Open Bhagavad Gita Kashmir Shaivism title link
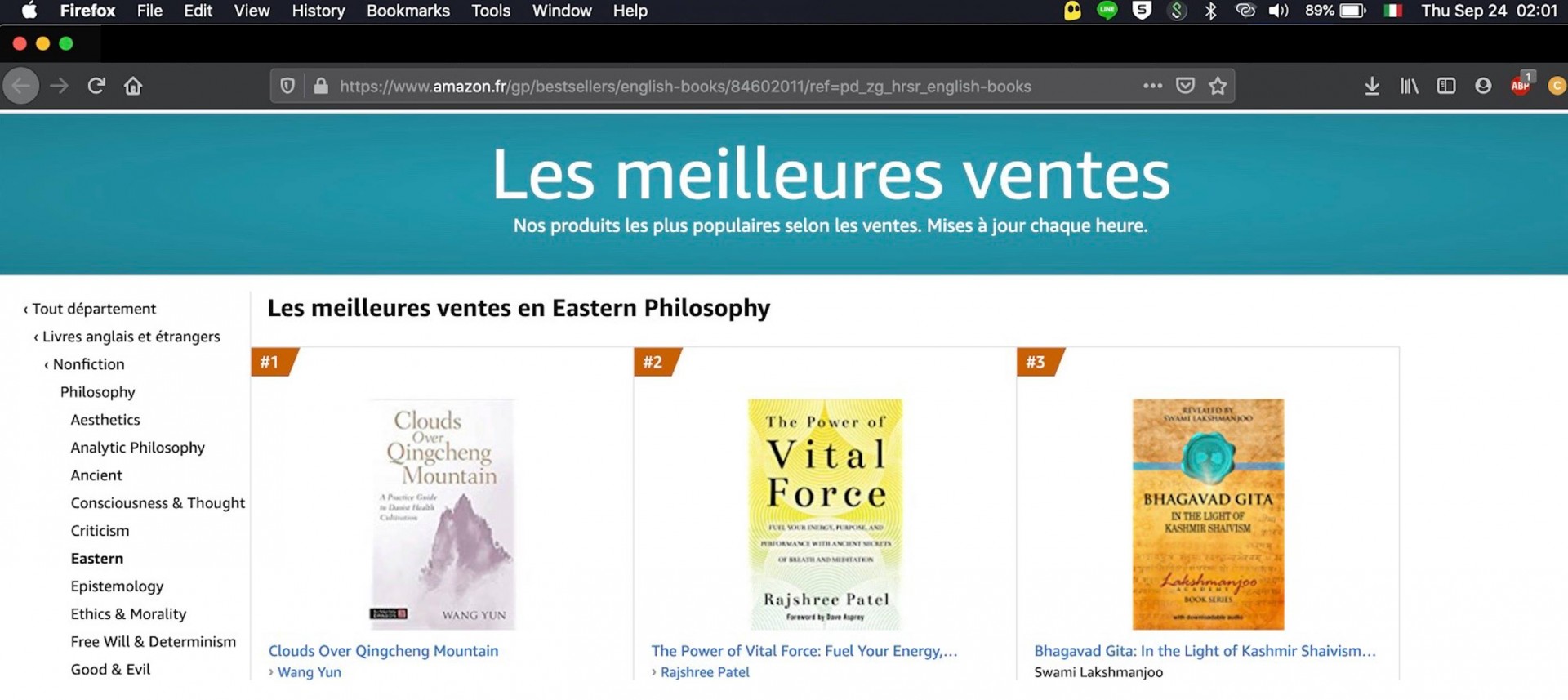1568x700 pixels. tap(1205, 651)
